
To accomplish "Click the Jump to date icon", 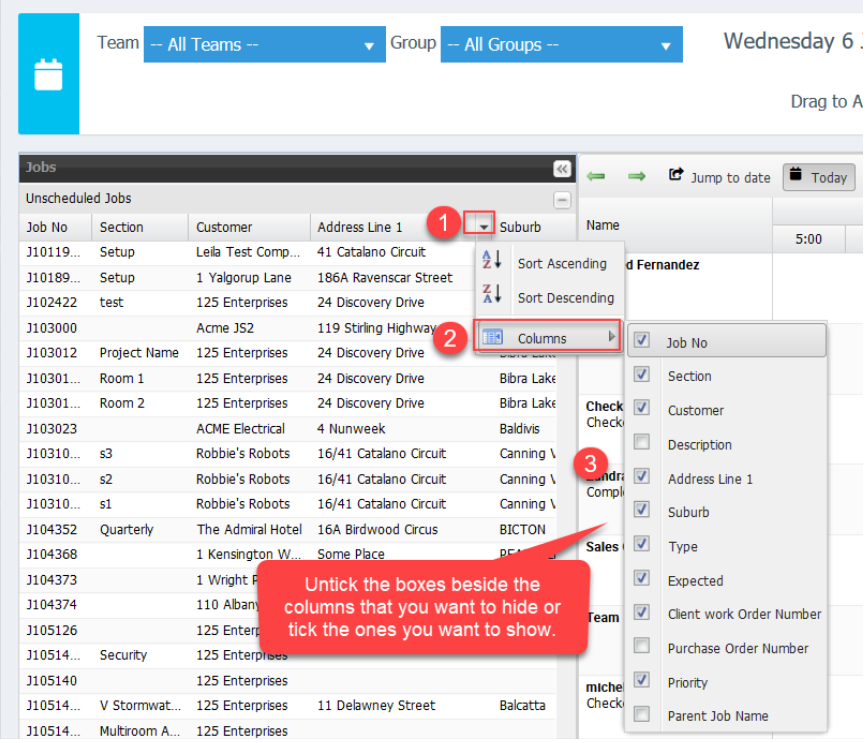I will click(x=676, y=176).
